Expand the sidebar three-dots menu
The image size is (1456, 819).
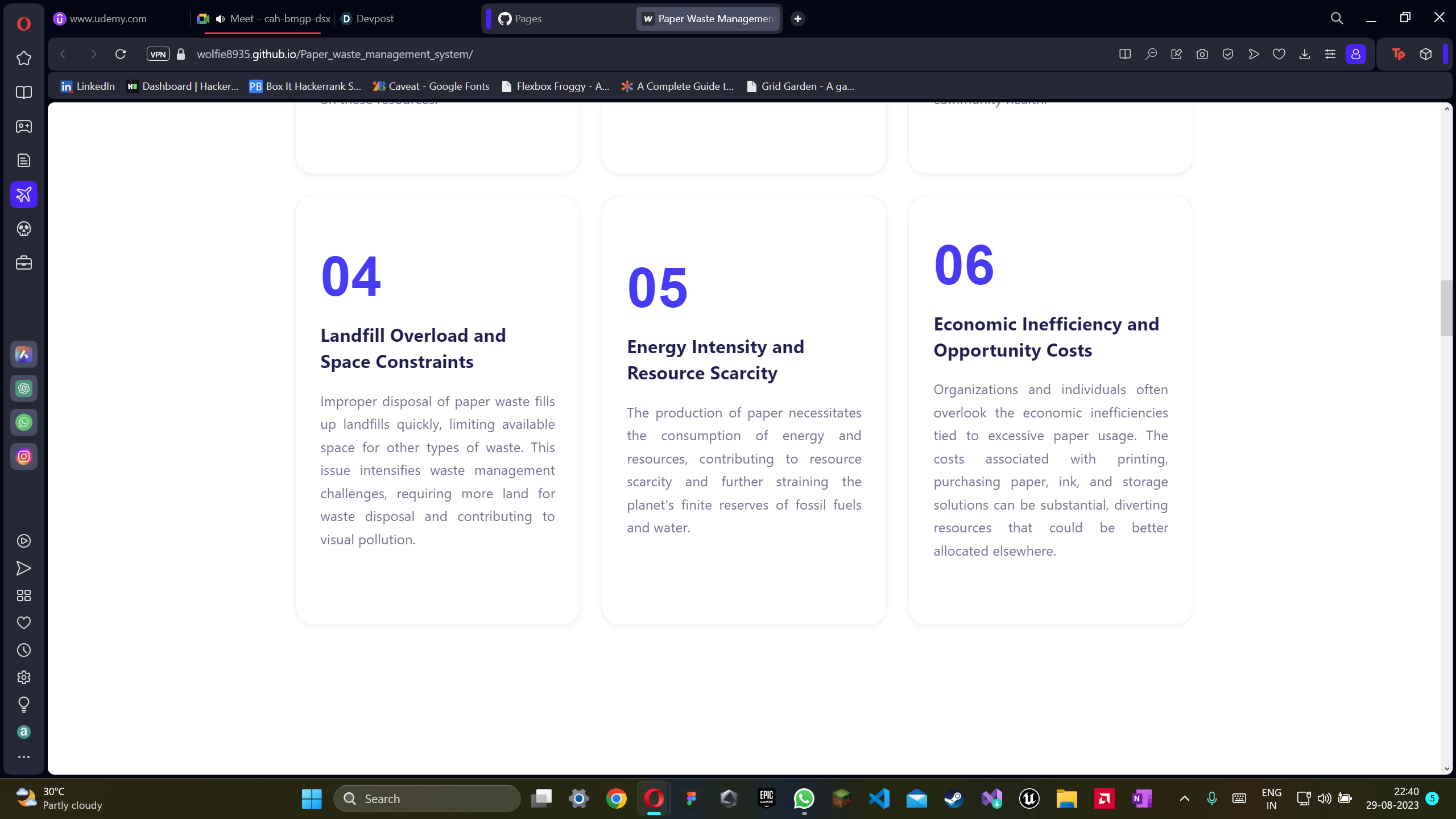pyautogui.click(x=23, y=757)
